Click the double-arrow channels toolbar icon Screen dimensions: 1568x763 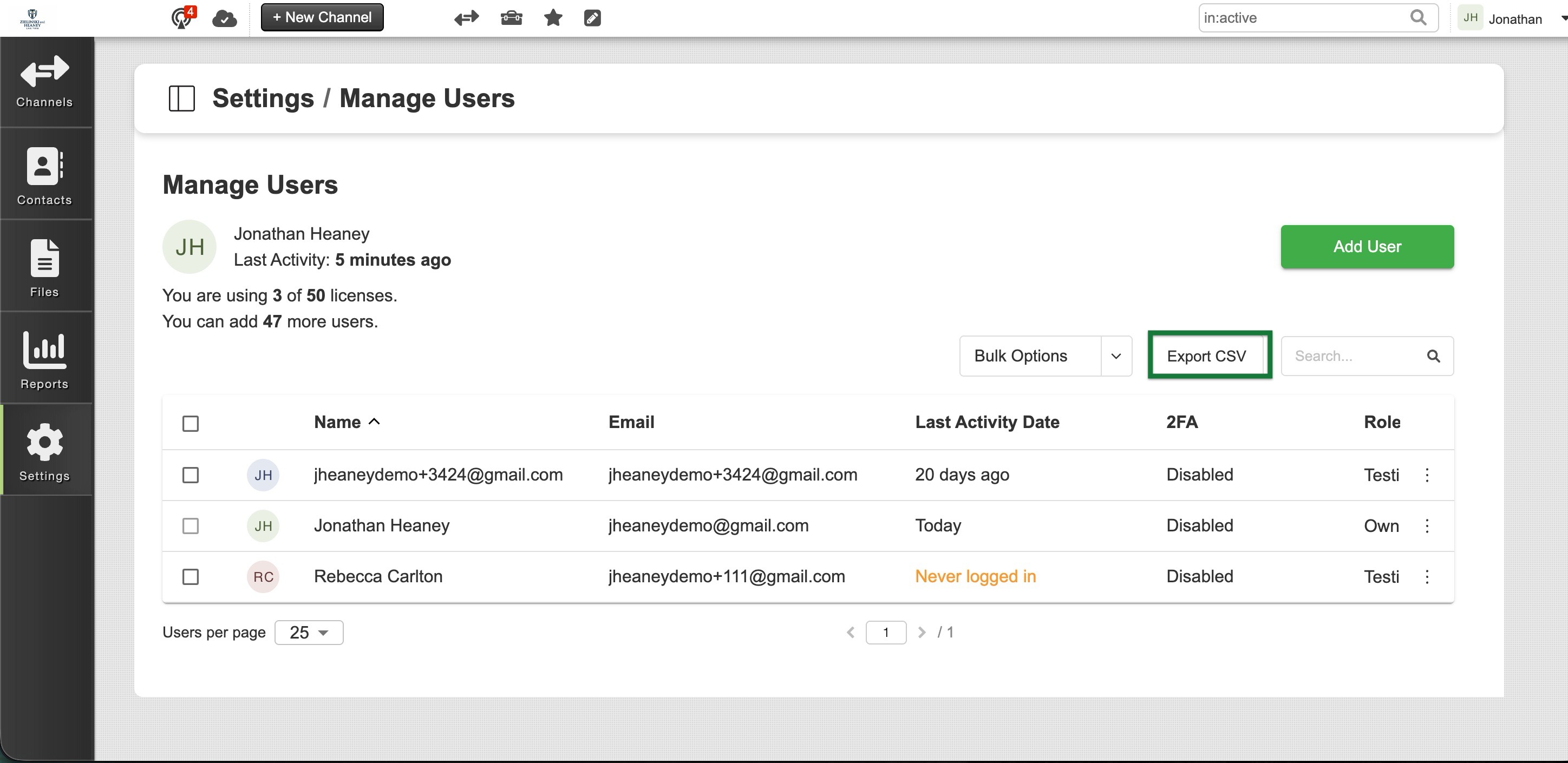(466, 18)
